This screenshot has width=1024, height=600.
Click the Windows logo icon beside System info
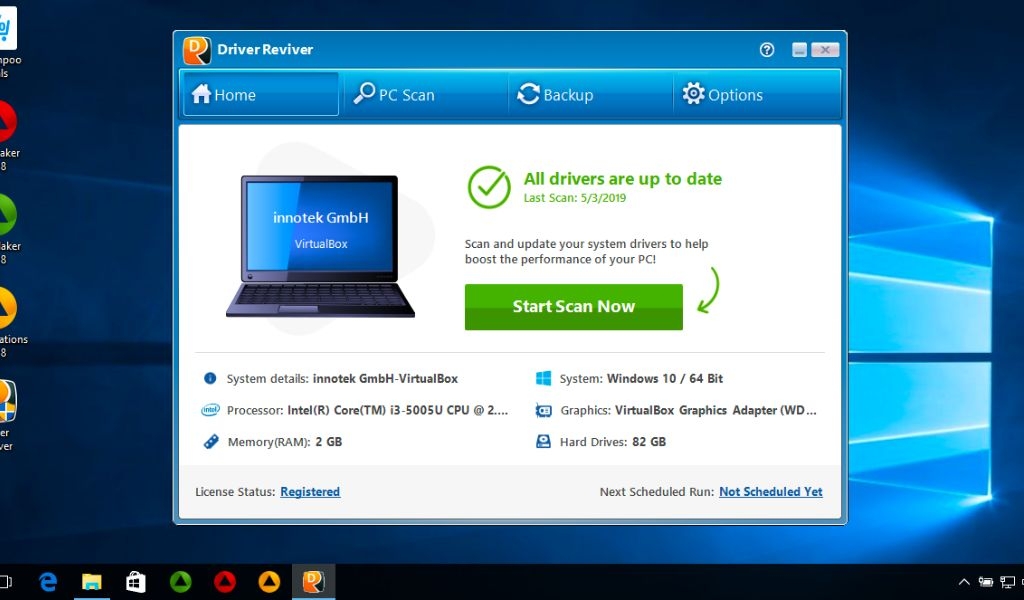coord(543,378)
